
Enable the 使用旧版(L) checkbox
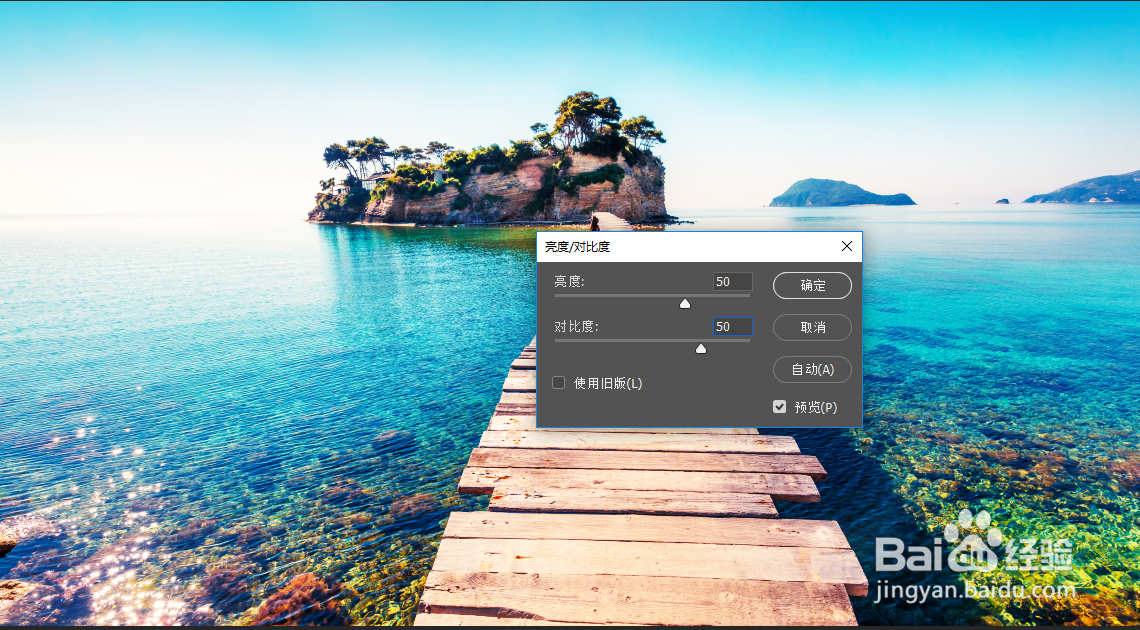click(x=558, y=383)
